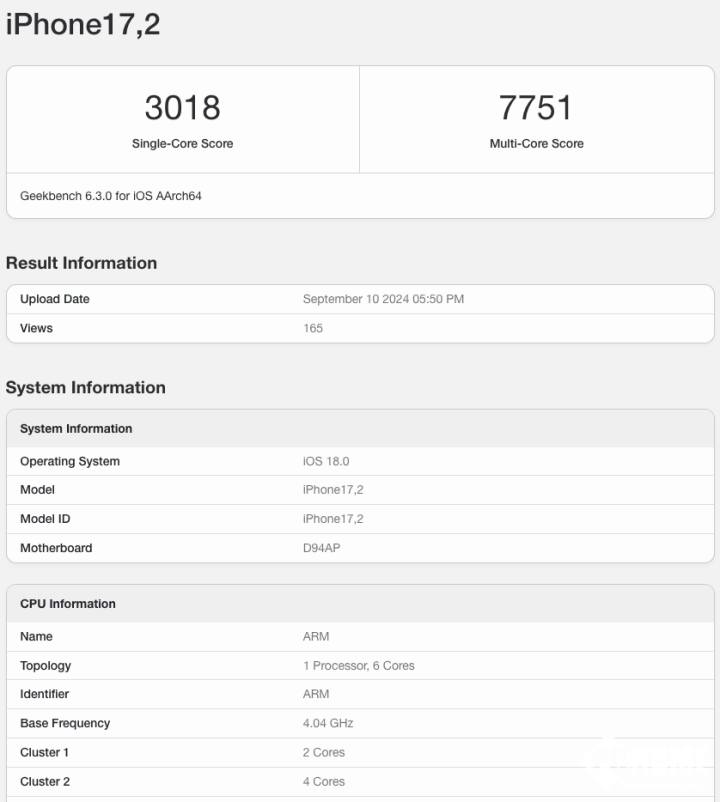Image resolution: width=720 pixels, height=802 pixels.
Task: Click the Single-Core Score label
Action: tap(183, 144)
